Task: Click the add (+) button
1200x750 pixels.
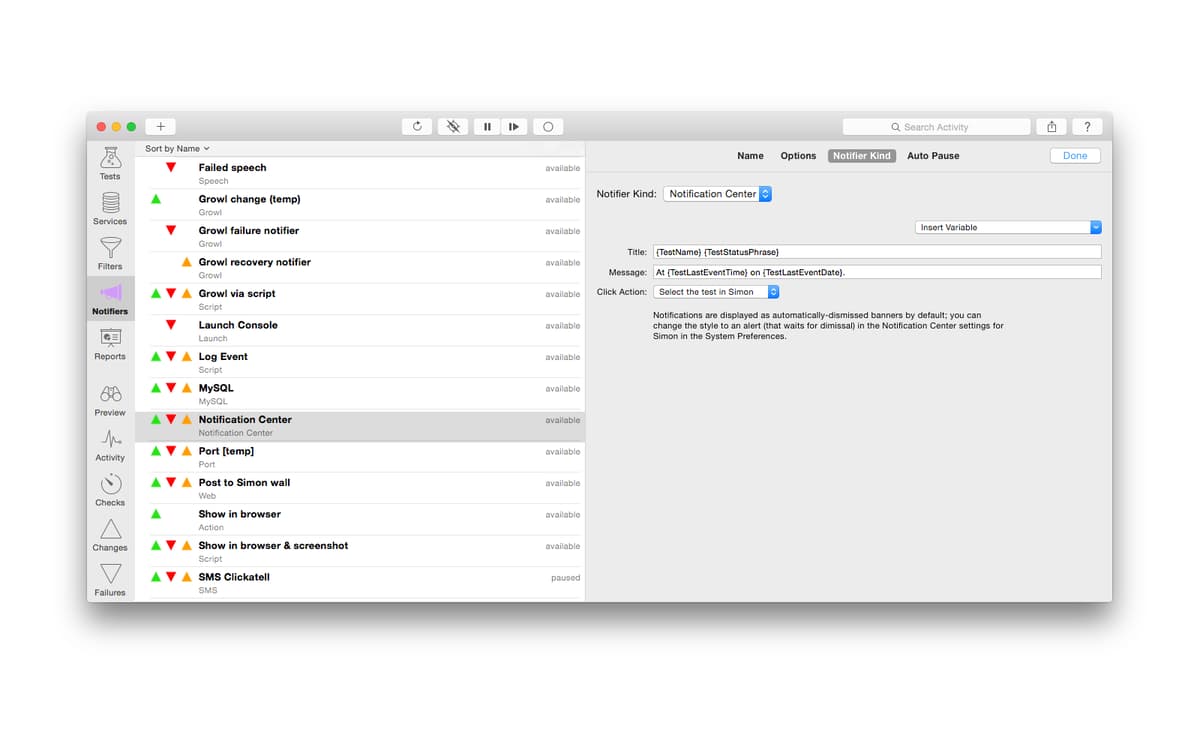Action: pyautogui.click(x=160, y=127)
